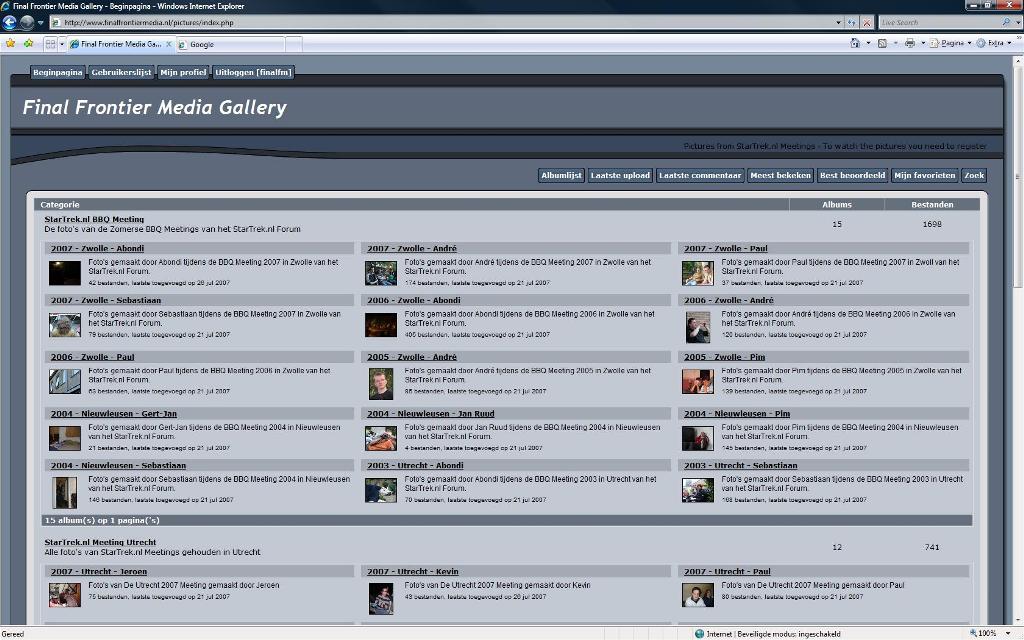Image resolution: width=1024 pixels, height=640 pixels.
Task: Show Laatste commentaar
Action: 699,175
